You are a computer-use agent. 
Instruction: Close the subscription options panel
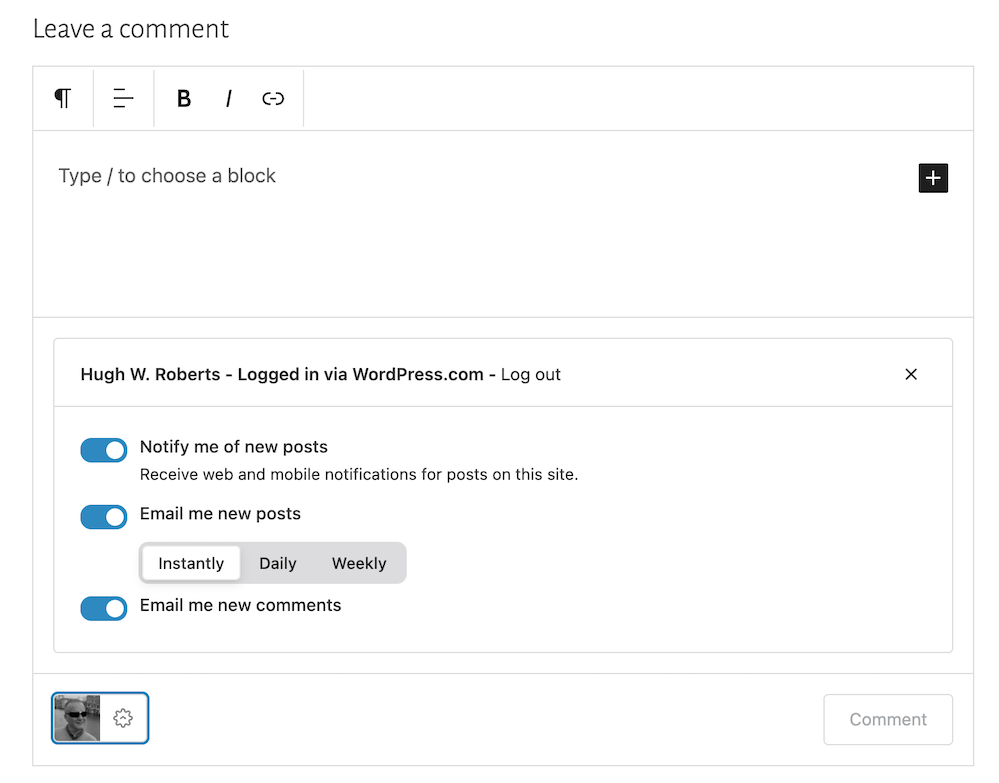click(910, 374)
